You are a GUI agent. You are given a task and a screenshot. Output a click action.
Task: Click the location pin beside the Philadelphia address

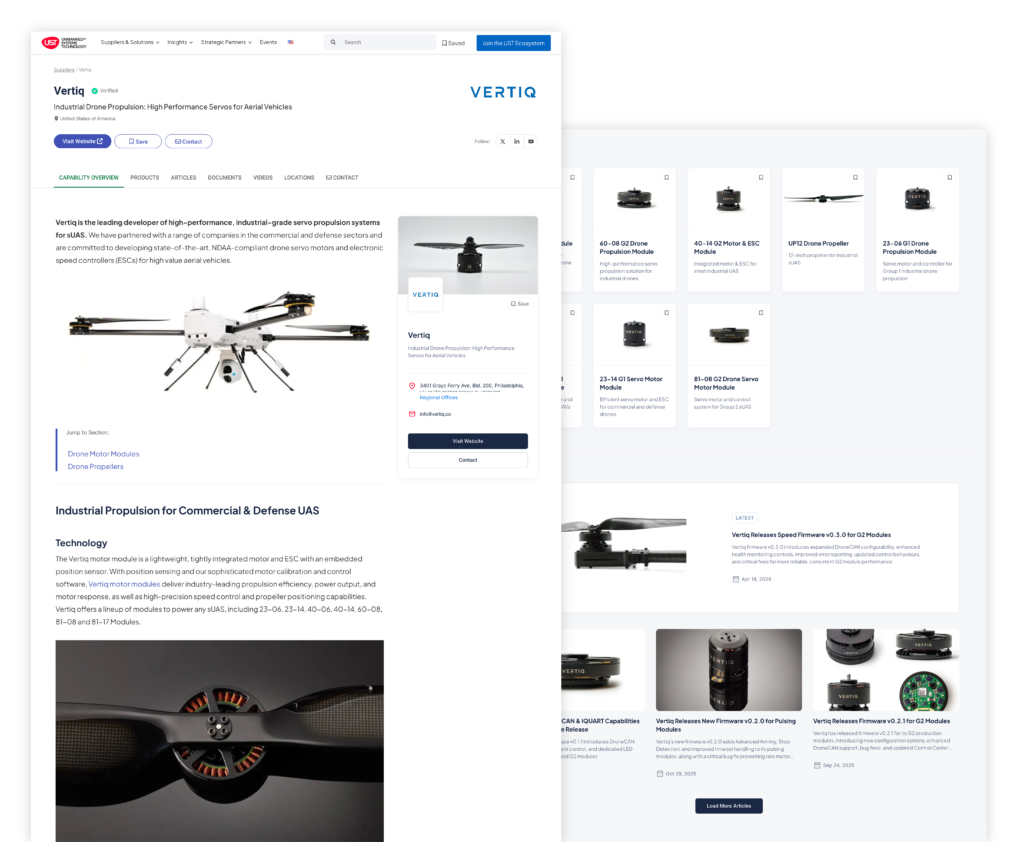click(x=412, y=386)
